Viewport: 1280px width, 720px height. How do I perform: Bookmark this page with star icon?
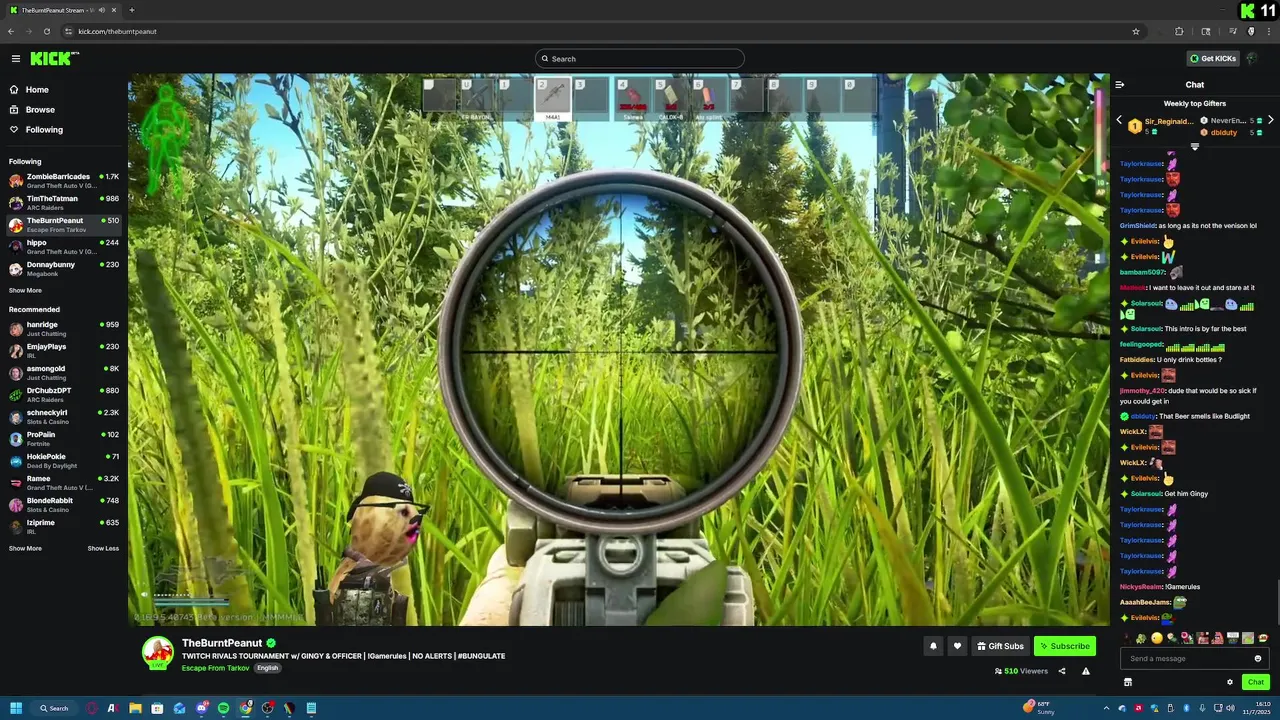point(1136,31)
